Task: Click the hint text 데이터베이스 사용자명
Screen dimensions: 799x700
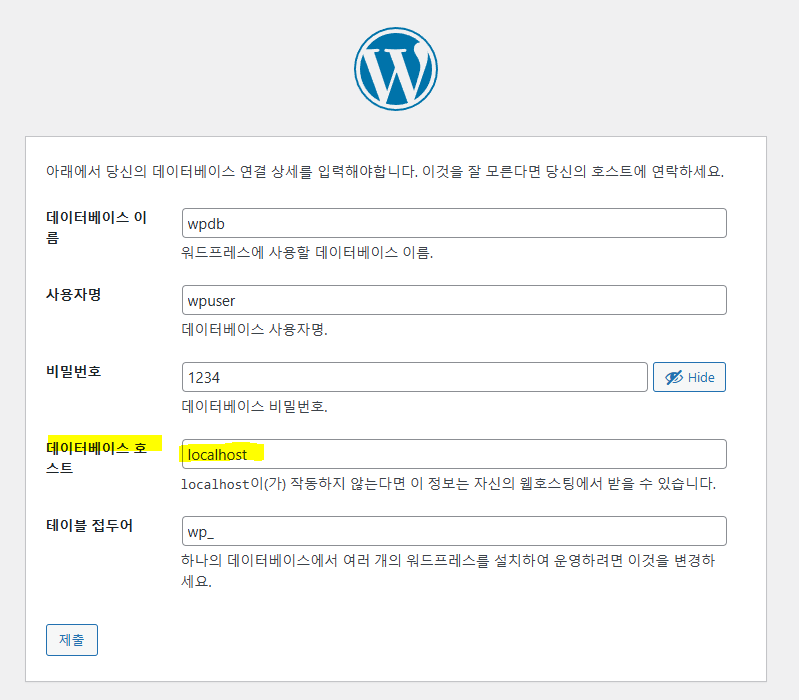Action: coord(254,330)
